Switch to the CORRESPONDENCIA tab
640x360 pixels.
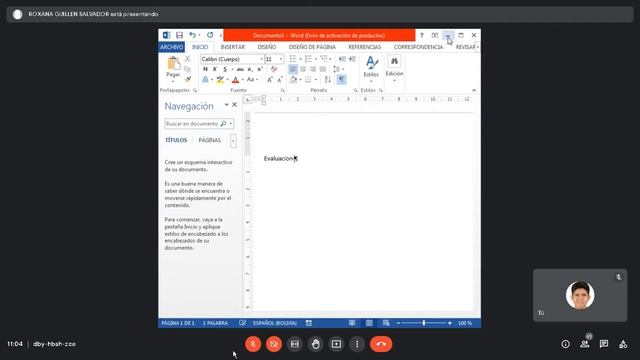point(418,47)
